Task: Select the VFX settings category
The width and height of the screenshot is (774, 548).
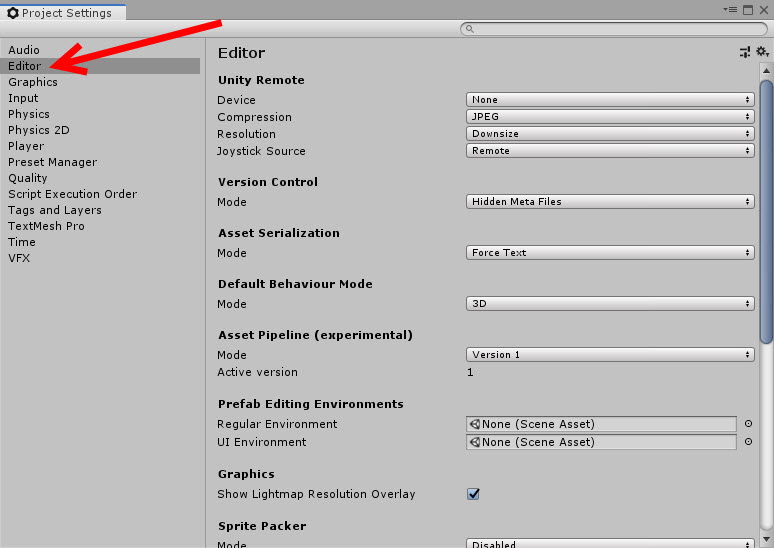Action: 100,258
